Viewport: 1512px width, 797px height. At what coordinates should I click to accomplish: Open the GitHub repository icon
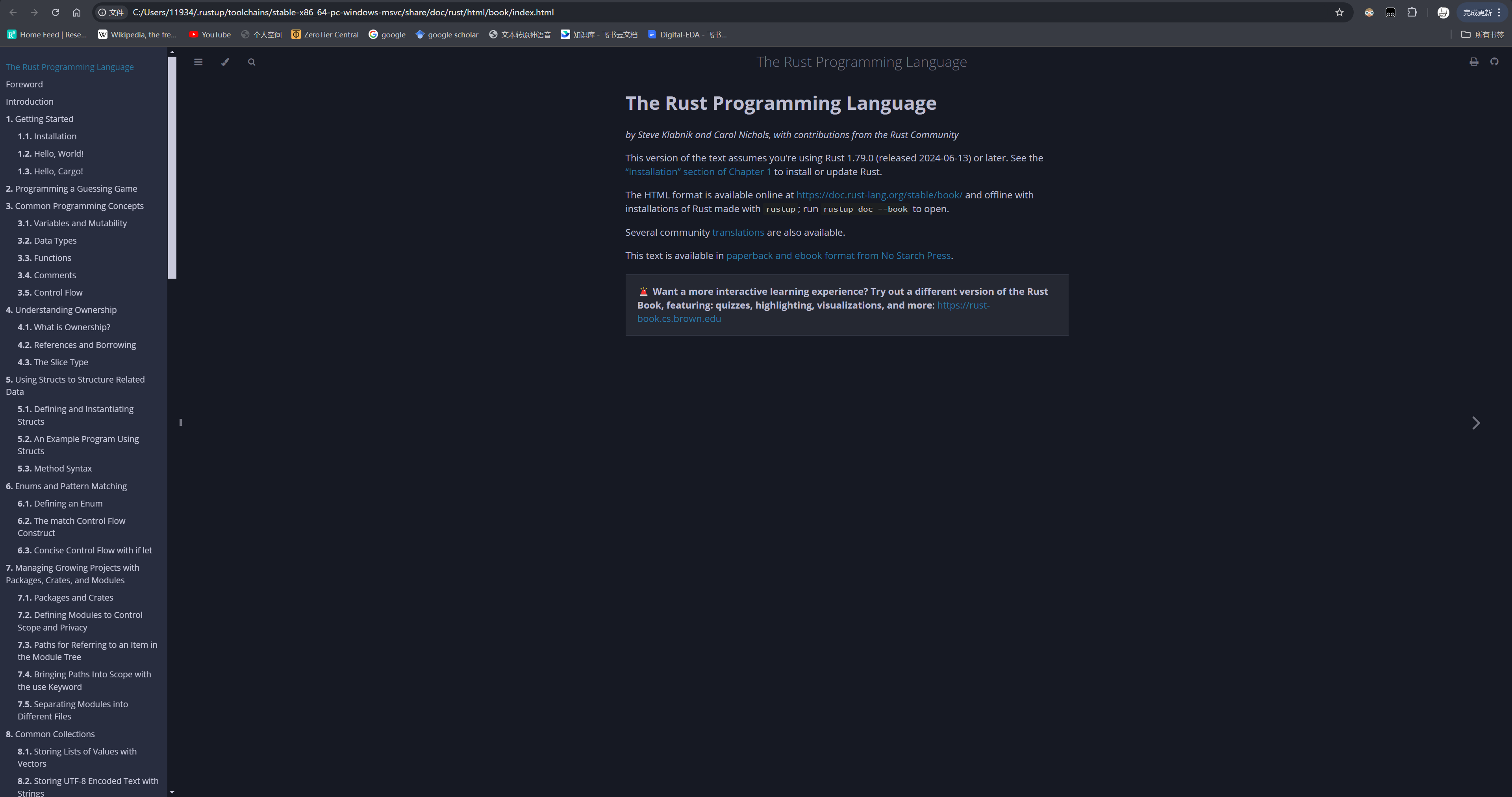point(1494,62)
